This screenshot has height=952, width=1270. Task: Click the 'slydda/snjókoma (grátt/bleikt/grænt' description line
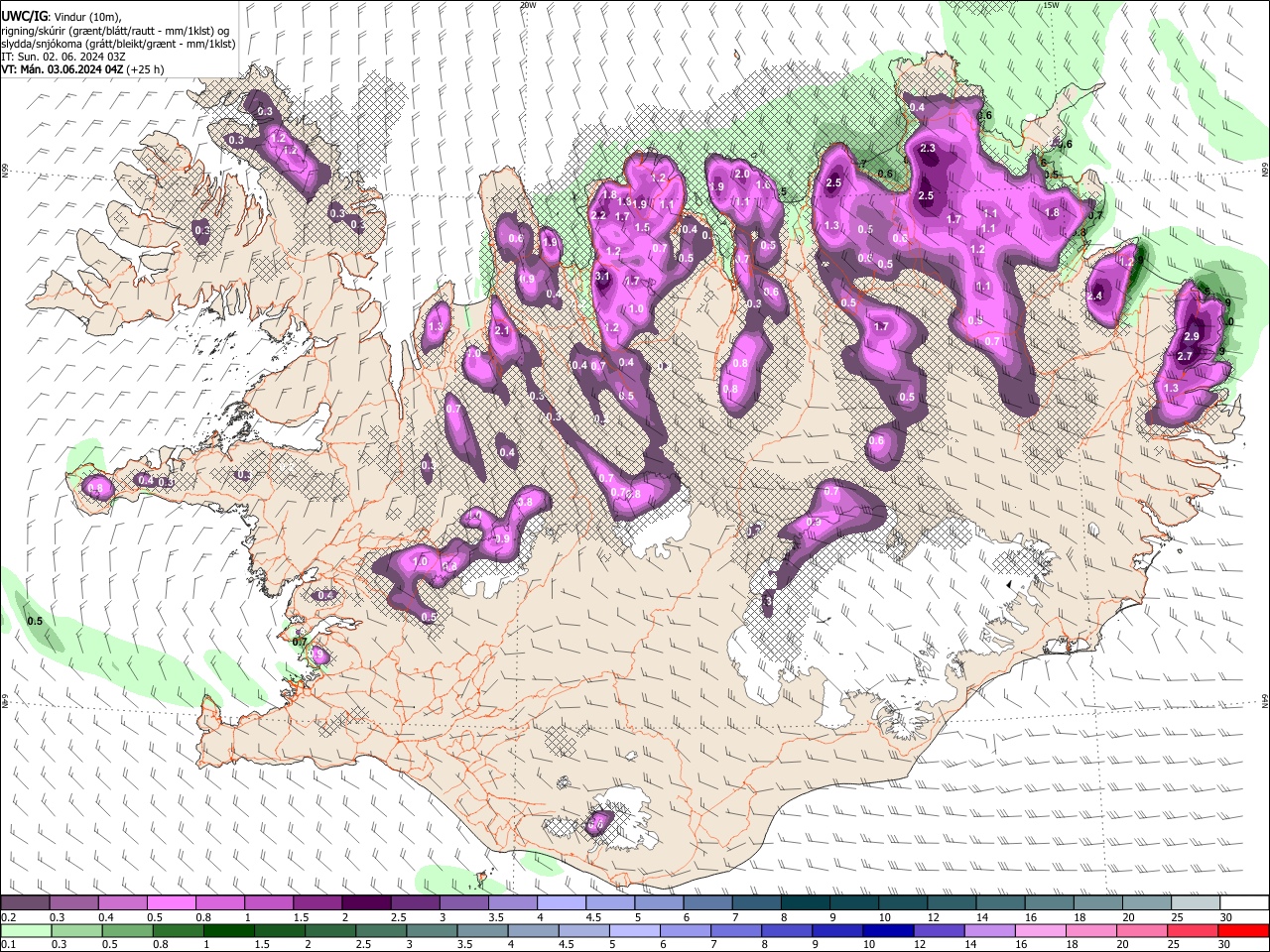click(x=118, y=44)
